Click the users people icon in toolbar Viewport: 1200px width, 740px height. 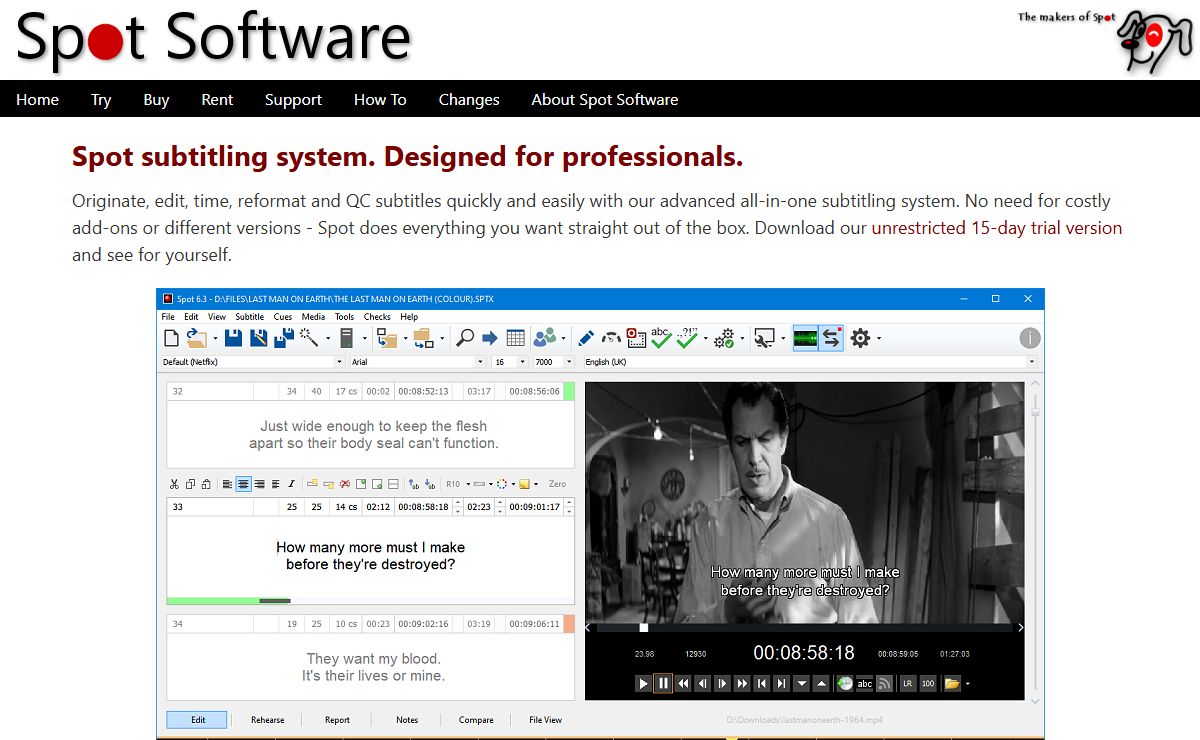(x=545, y=338)
